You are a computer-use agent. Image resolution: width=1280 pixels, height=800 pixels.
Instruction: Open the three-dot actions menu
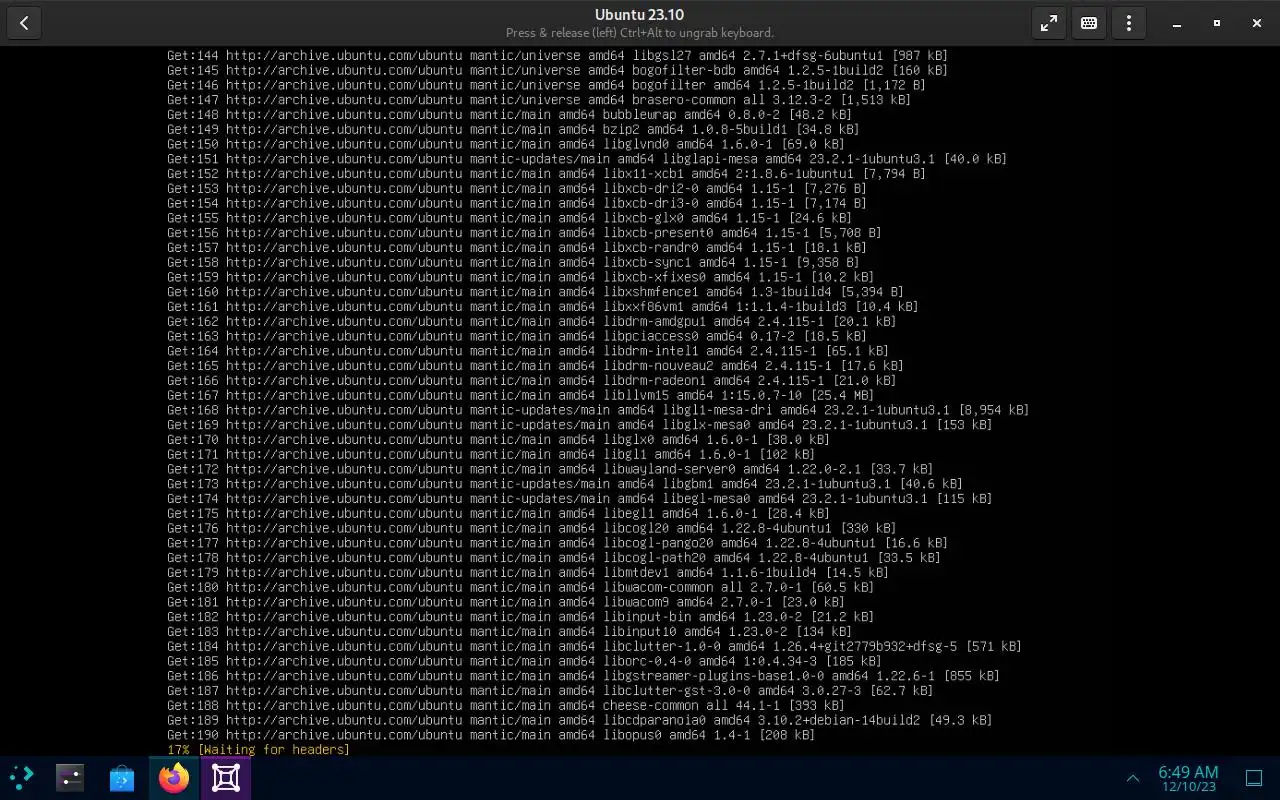pyautogui.click(x=1129, y=23)
